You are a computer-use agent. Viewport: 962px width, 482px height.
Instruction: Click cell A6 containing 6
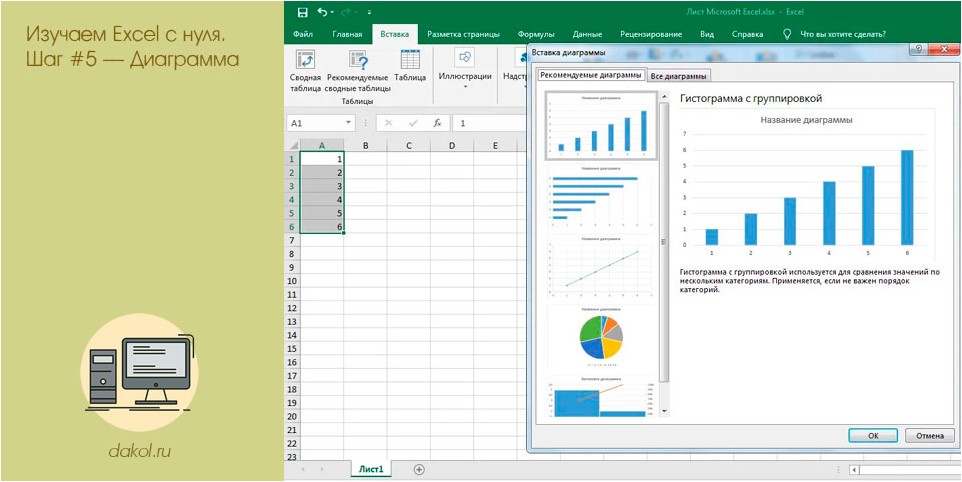pyautogui.click(x=322, y=226)
